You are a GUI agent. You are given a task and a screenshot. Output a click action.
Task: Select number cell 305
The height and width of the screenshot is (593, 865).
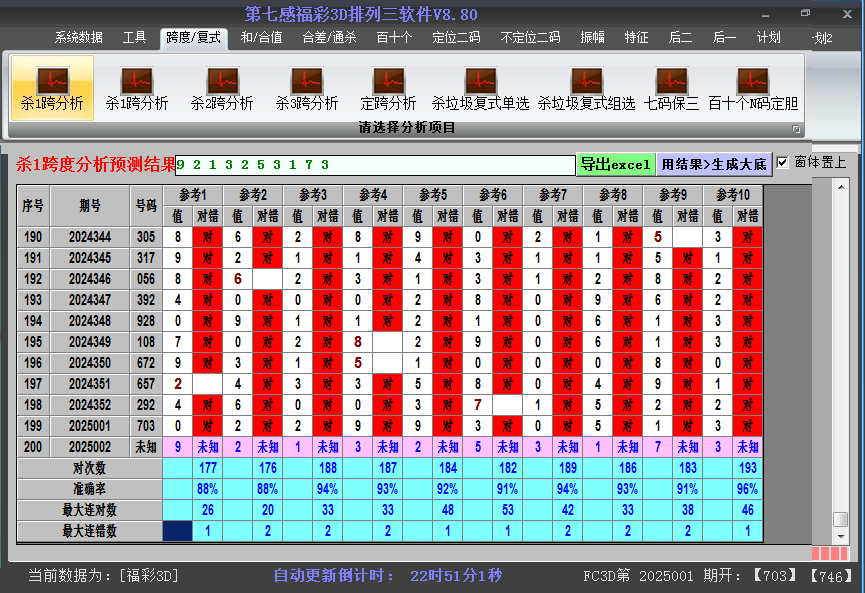146,237
